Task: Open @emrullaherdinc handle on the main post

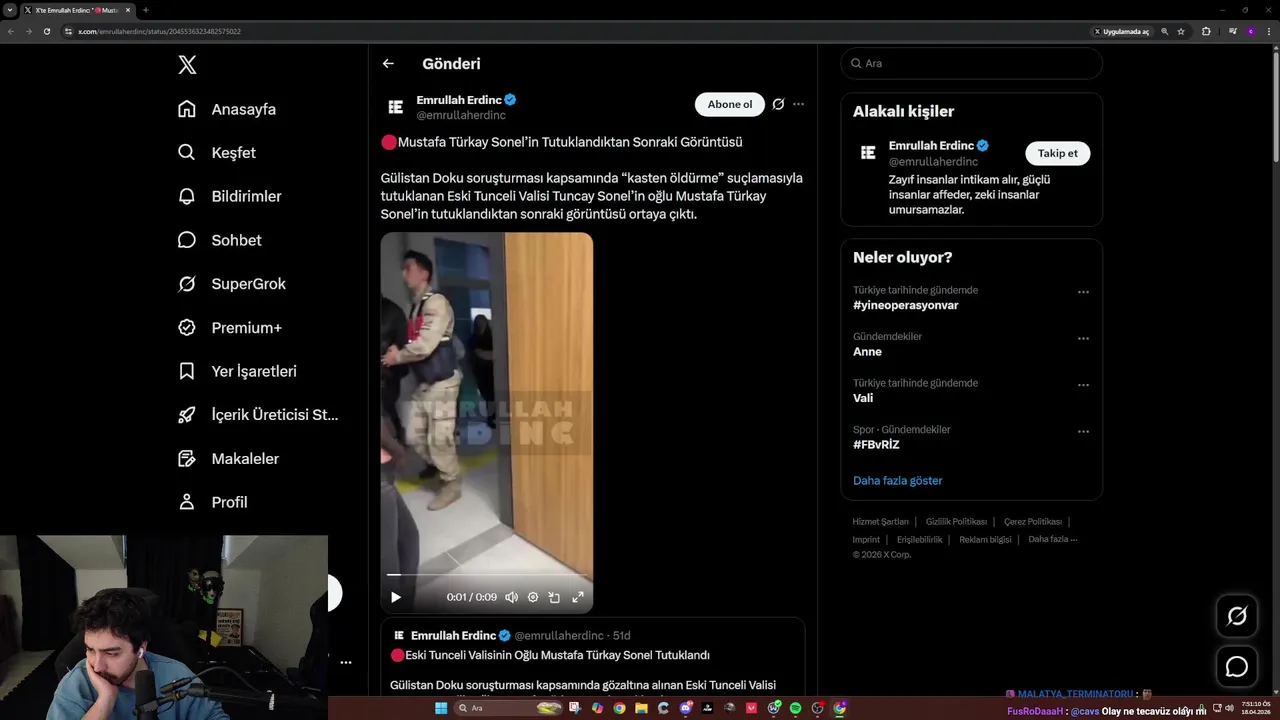Action: pos(461,115)
